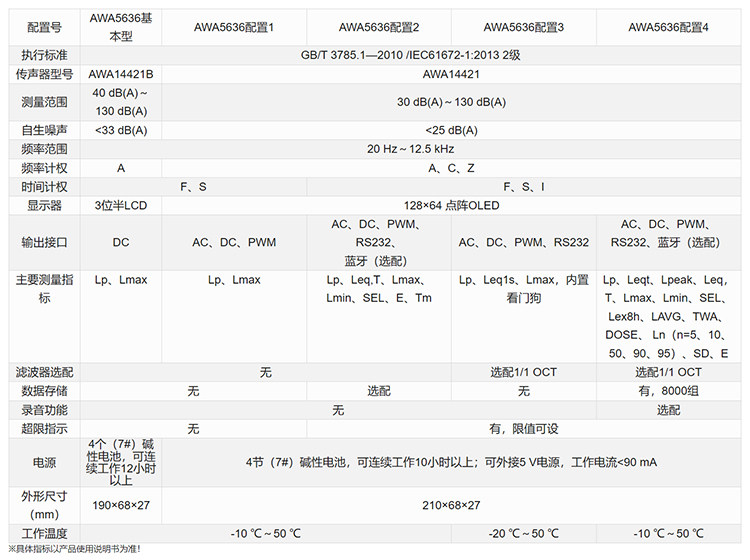The image size is (750, 560).
Task: Click the 时间计权 row label
Action: pyautogui.click(x=44, y=187)
